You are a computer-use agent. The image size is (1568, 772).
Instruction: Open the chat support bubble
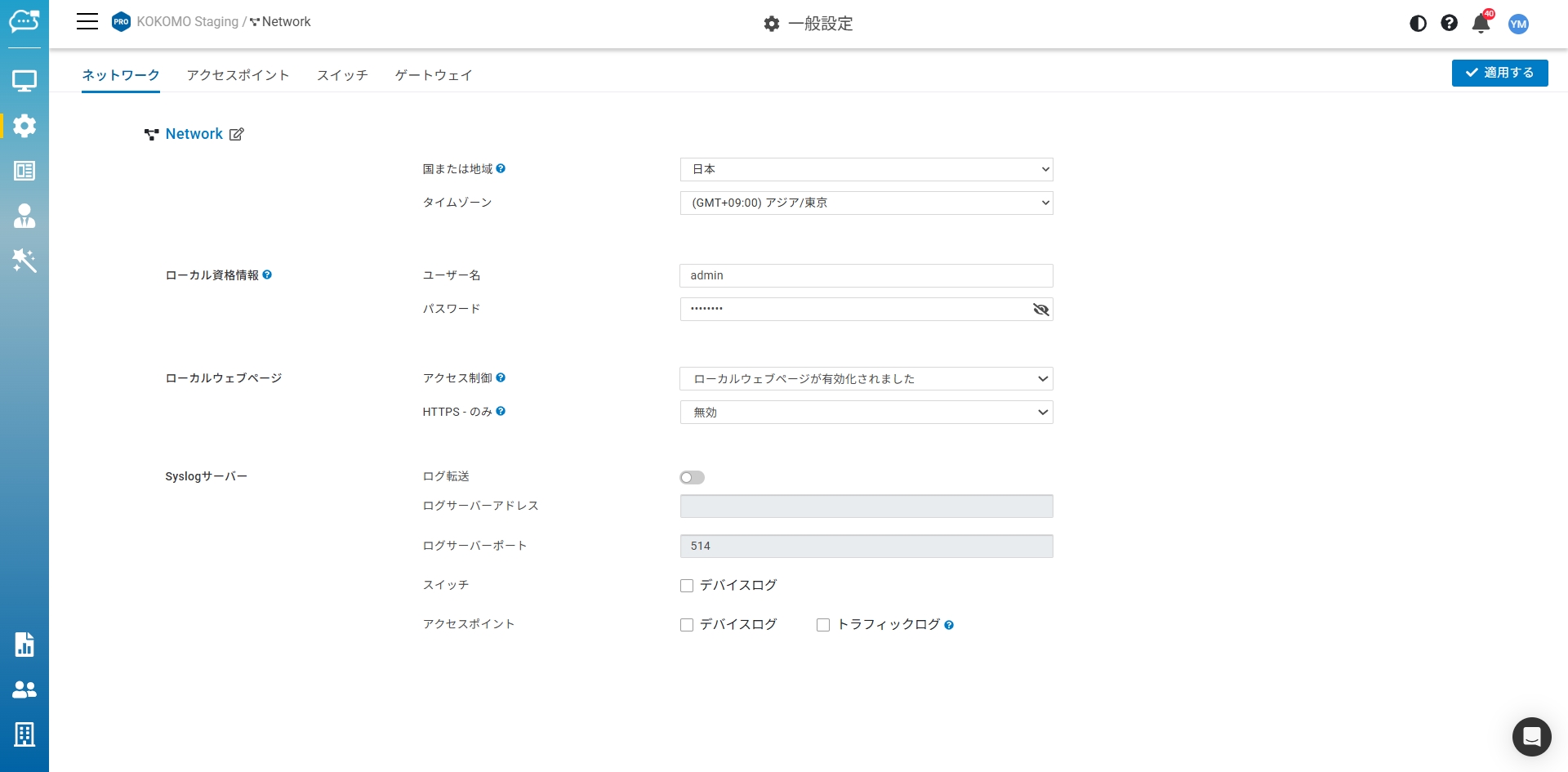coord(1531,737)
